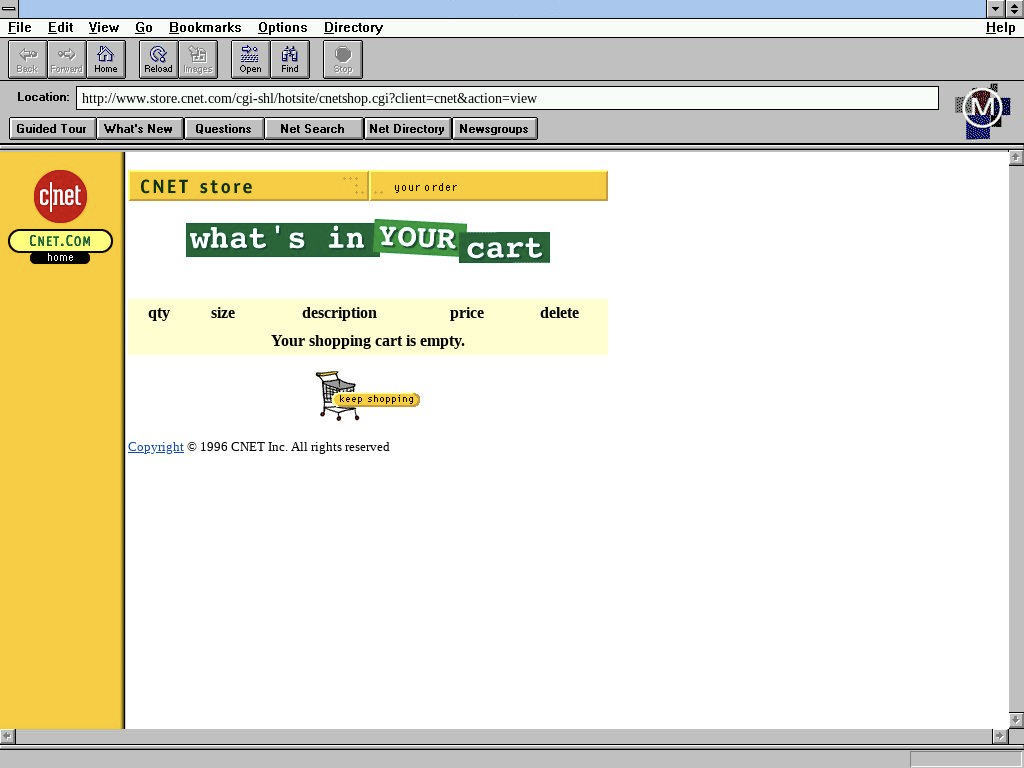Follow the Copyright link

pos(155,447)
